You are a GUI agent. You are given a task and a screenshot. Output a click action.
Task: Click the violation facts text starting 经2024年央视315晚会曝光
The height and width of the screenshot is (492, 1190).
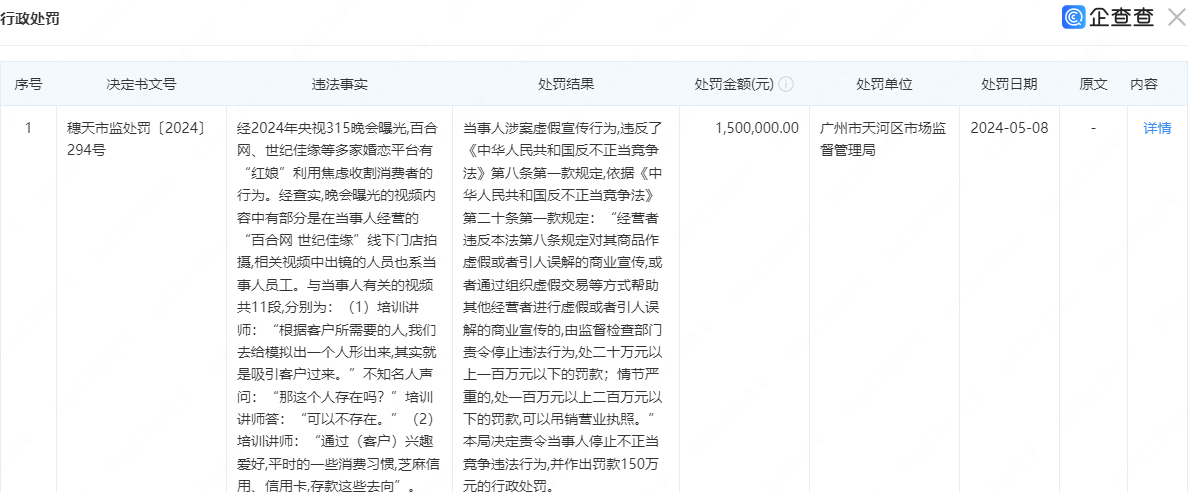point(339,306)
